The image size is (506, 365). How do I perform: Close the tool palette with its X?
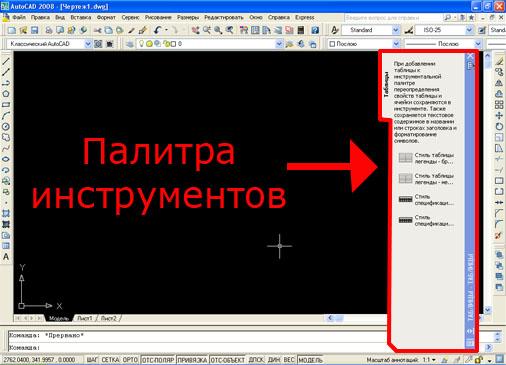pyautogui.click(x=470, y=56)
